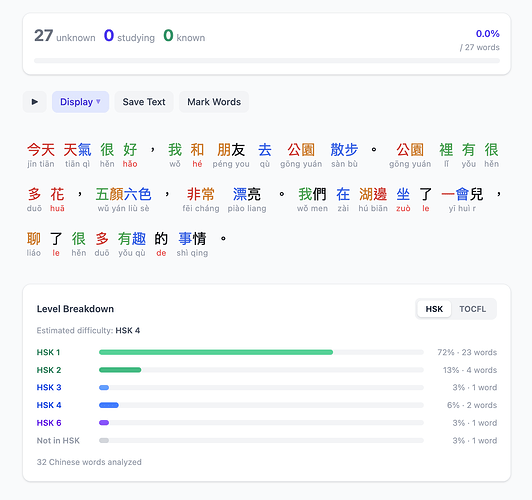532x500 pixels.
Task: Select the word 非常
Action: coord(201,200)
